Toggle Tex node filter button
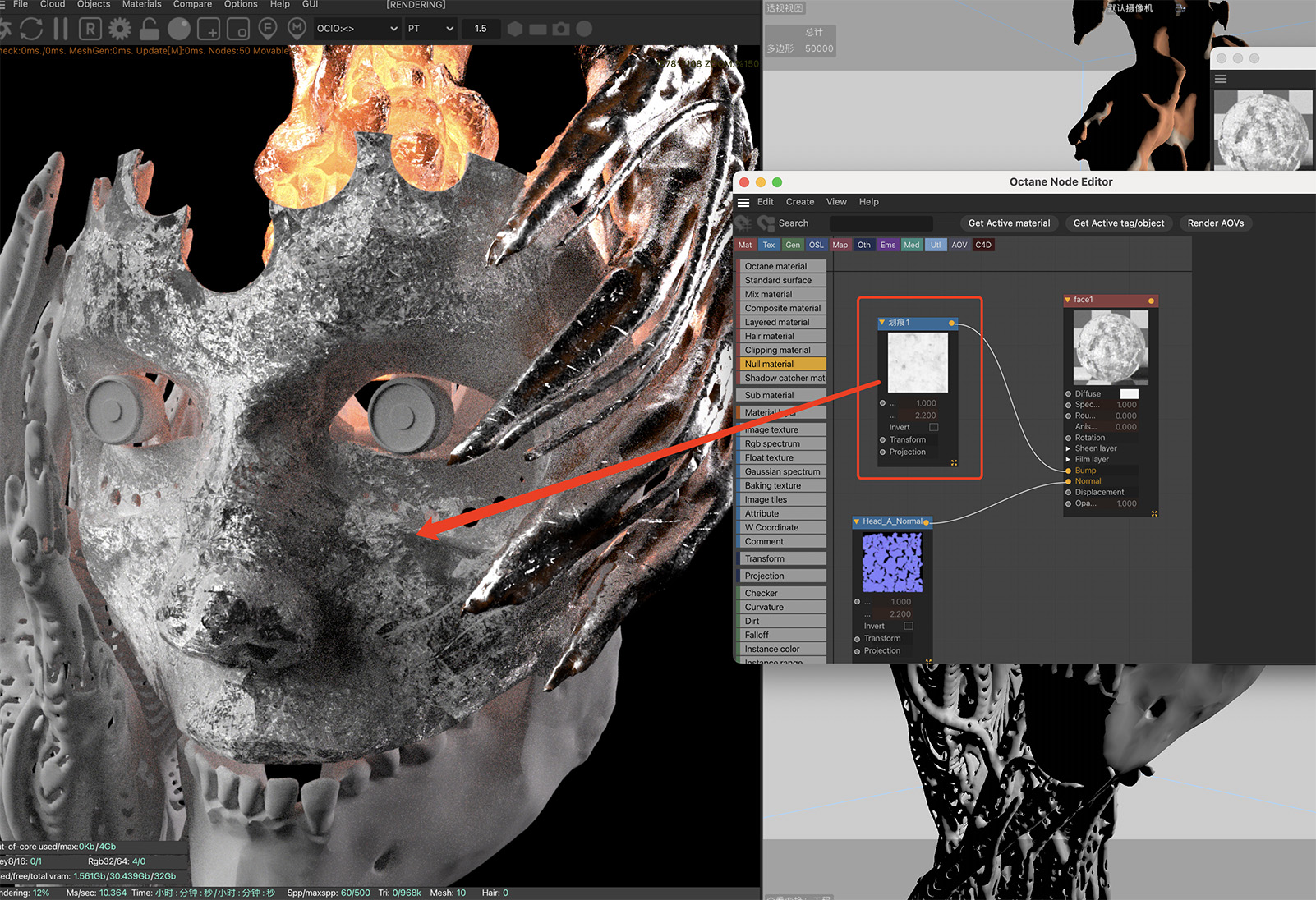The height and width of the screenshot is (900, 1316). (x=769, y=245)
